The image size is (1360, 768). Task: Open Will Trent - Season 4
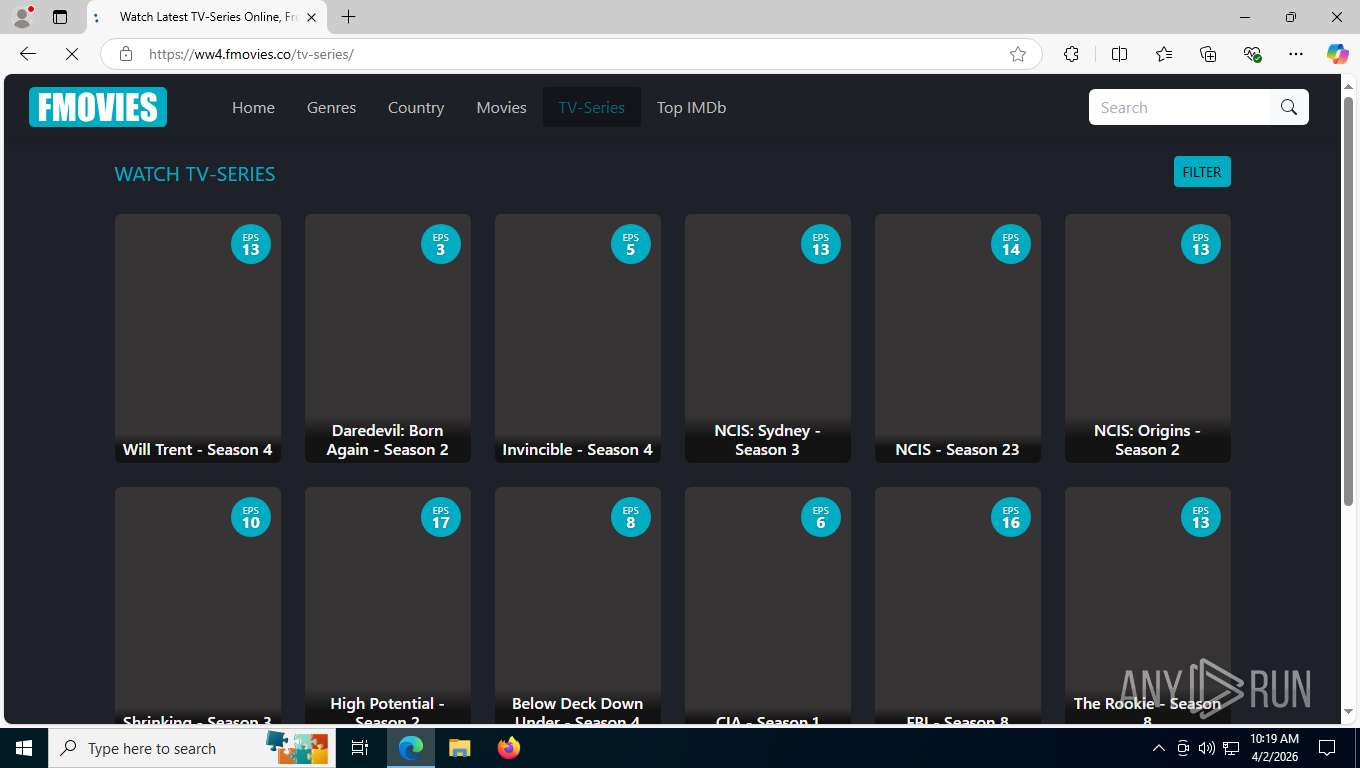pyautogui.click(x=198, y=338)
